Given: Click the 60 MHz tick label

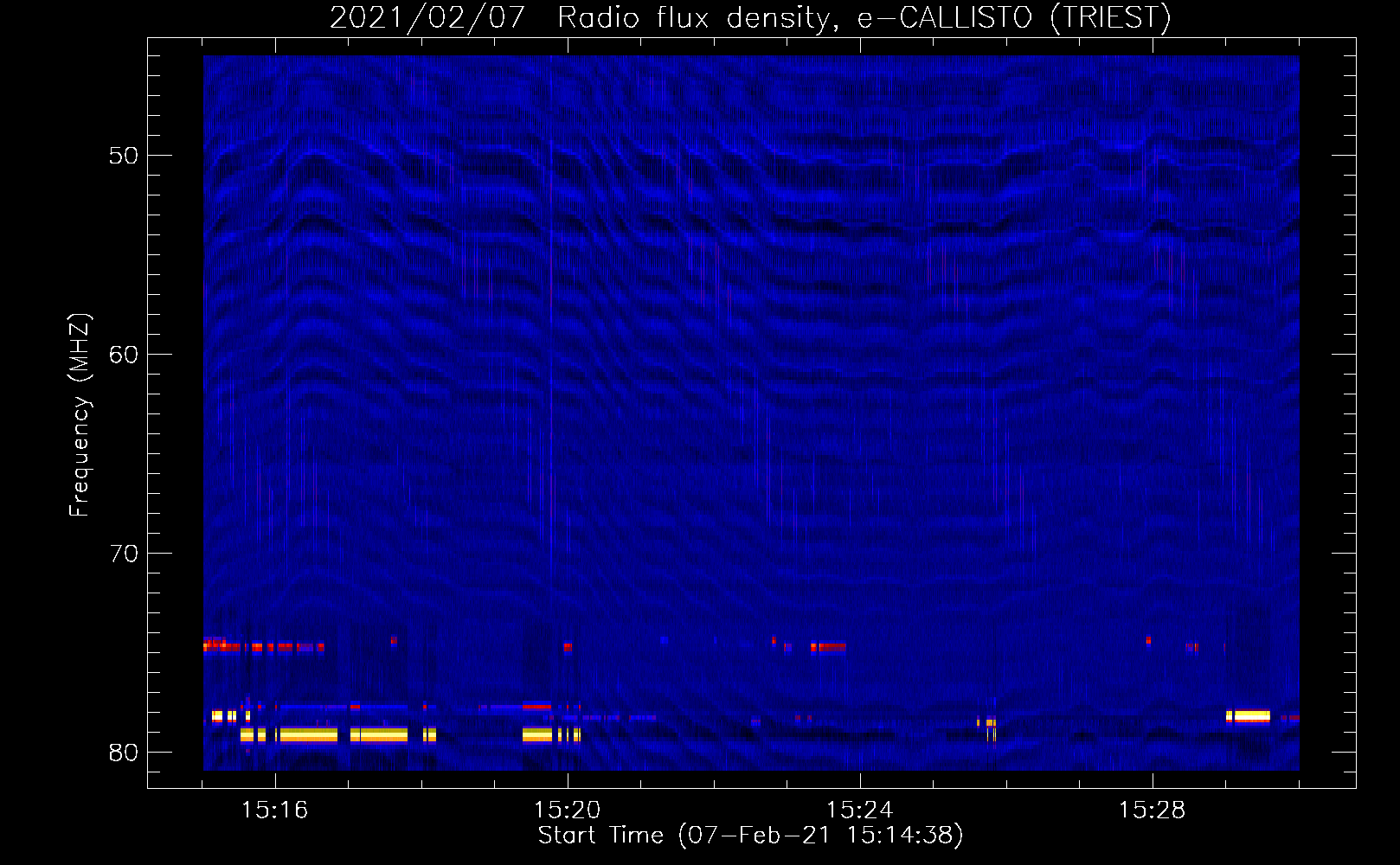Looking at the screenshot, I should click(x=124, y=355).
